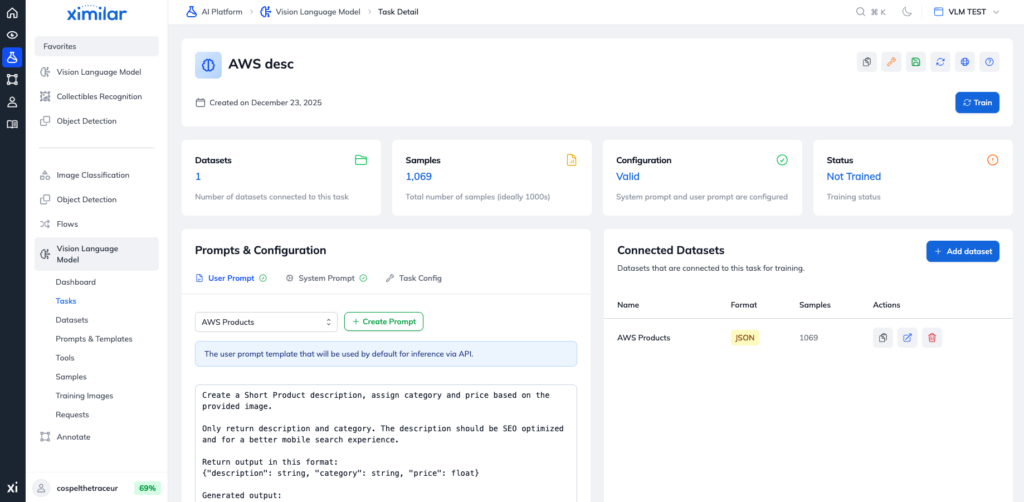
Task: Click the JSON format badge
Action: (745, 337)
